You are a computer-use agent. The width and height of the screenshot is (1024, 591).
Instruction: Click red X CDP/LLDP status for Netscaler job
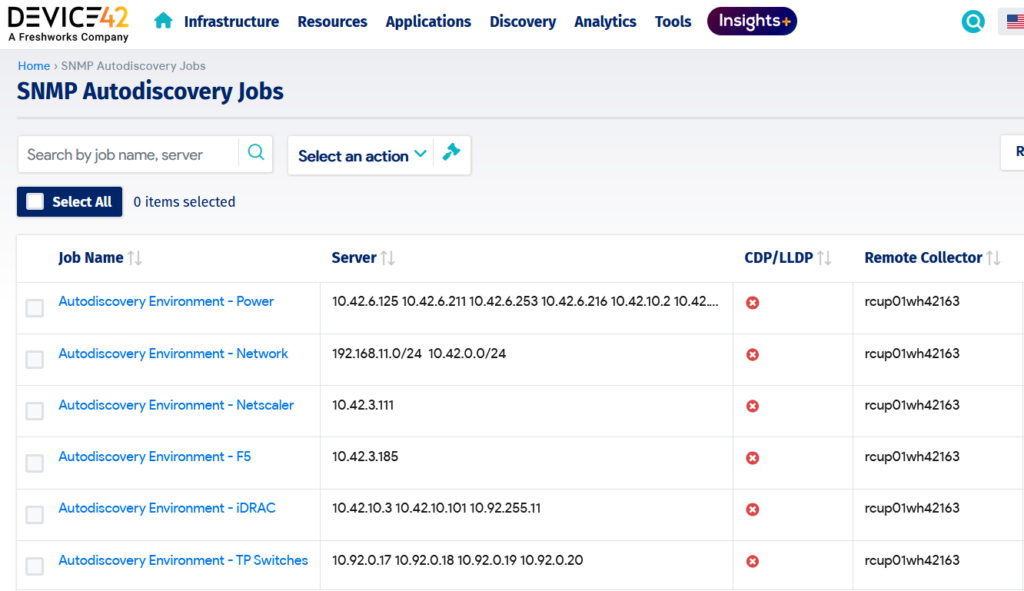[752, 406]
